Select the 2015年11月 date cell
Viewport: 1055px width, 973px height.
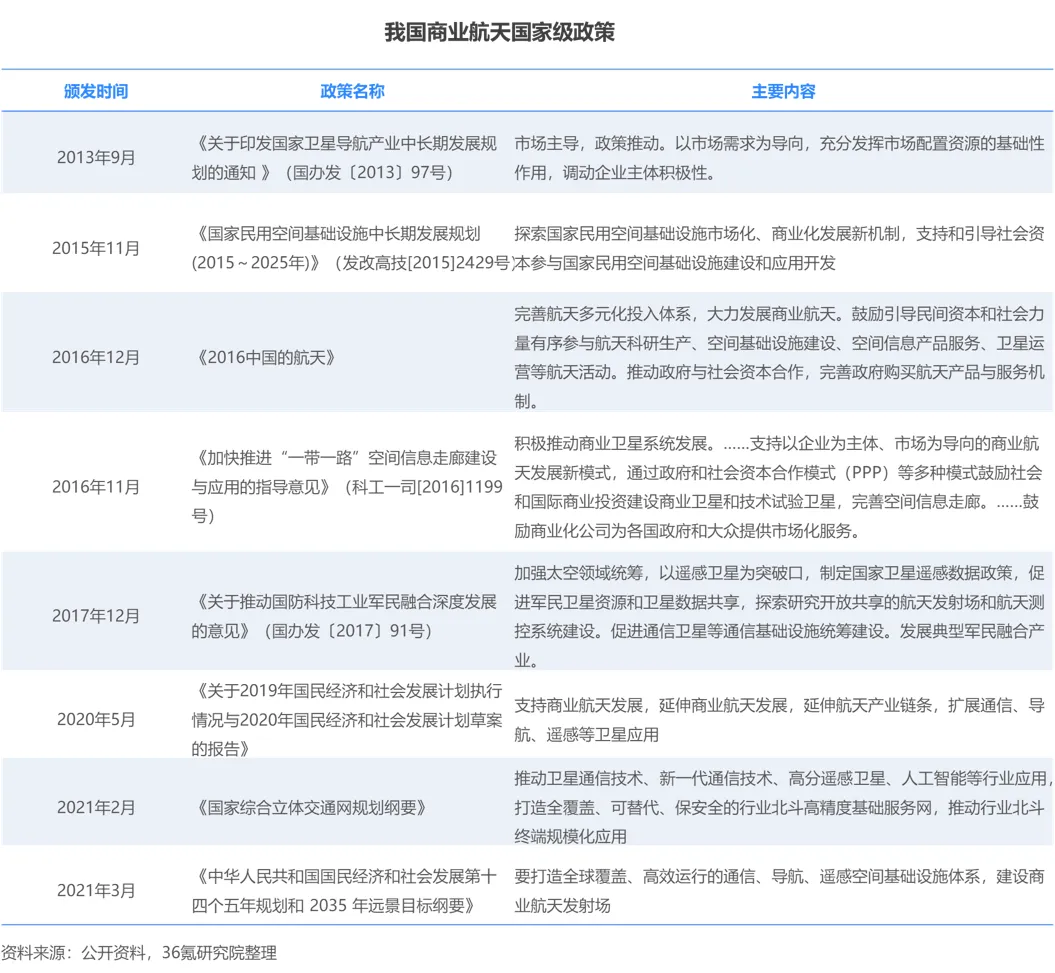click(96, 248)
